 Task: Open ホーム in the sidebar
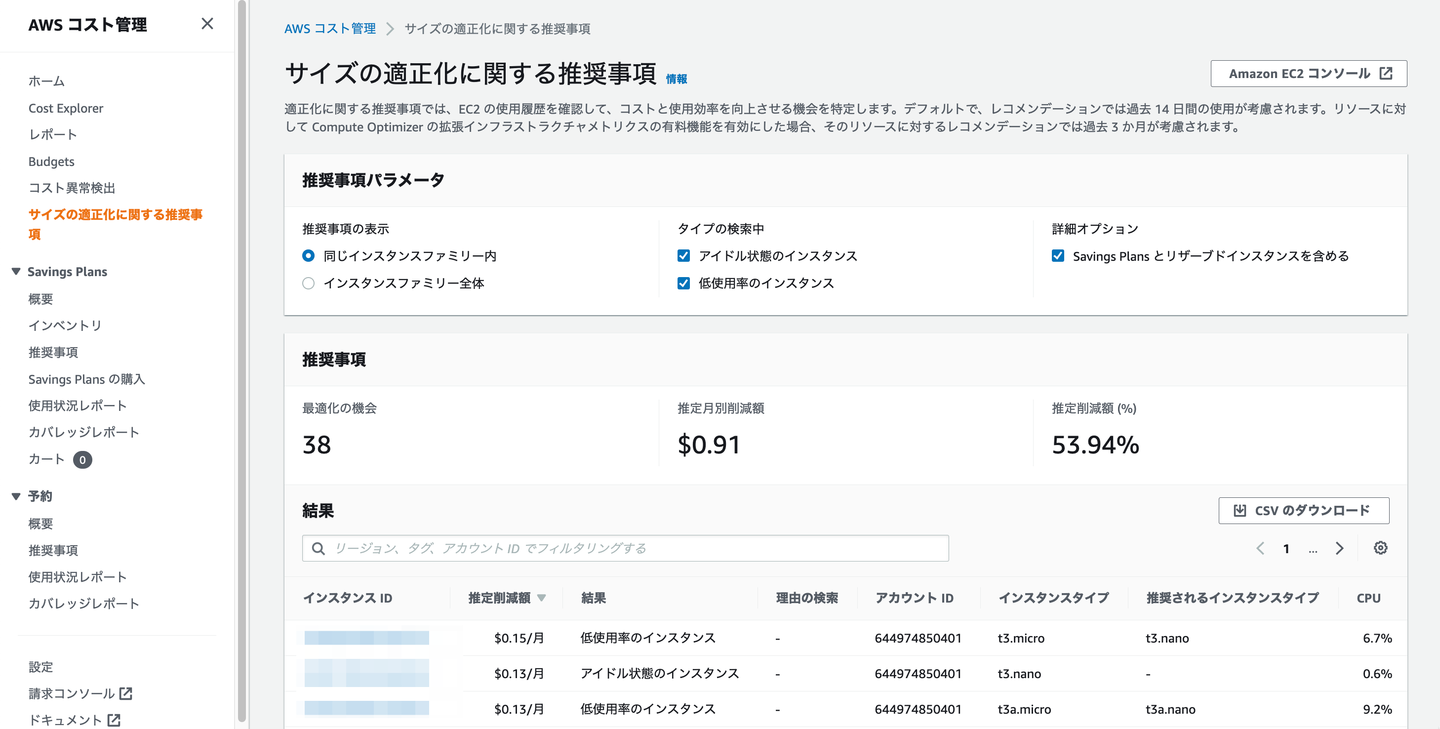[x=46, y=81]
